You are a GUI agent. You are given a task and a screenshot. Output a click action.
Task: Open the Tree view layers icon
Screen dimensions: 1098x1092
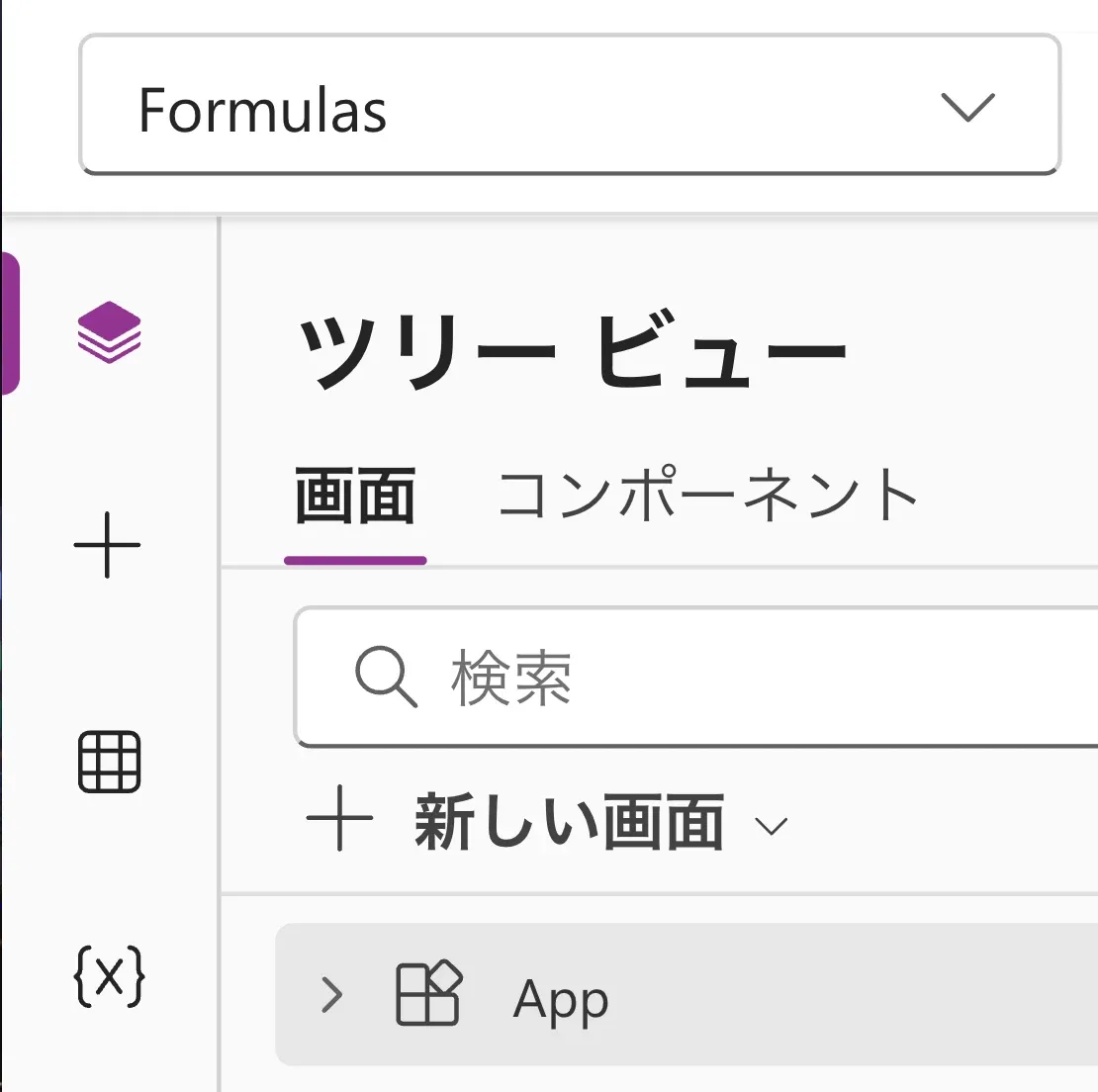109,331
